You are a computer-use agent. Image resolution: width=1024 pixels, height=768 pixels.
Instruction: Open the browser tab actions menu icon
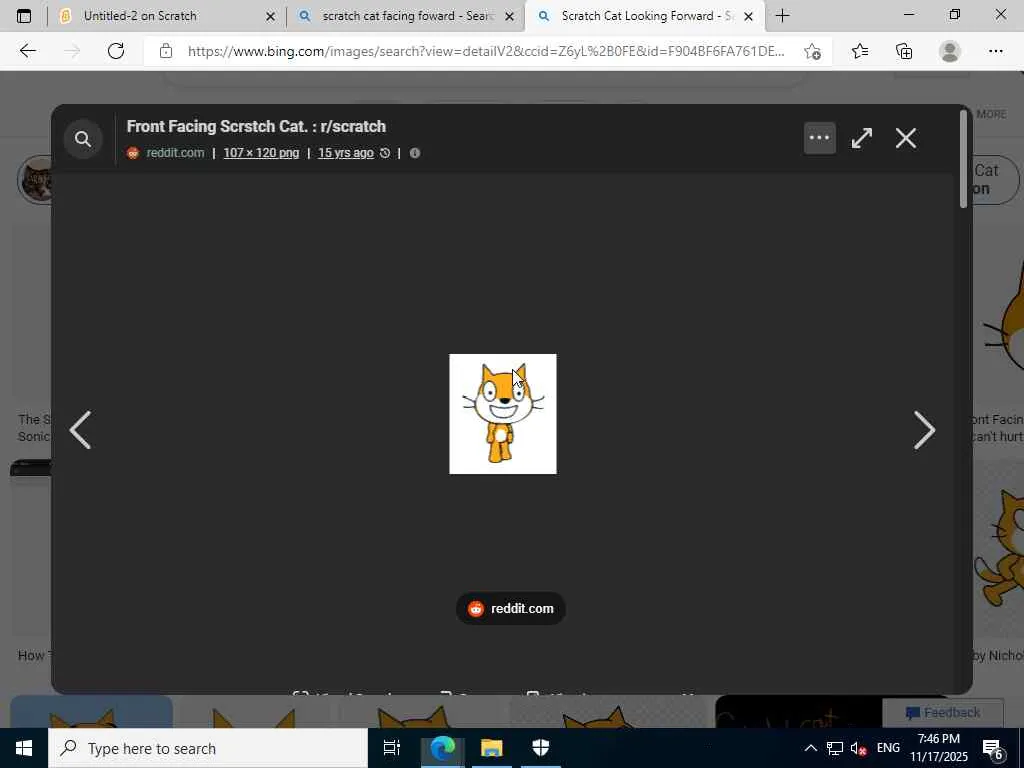click(x=24, y=16)
